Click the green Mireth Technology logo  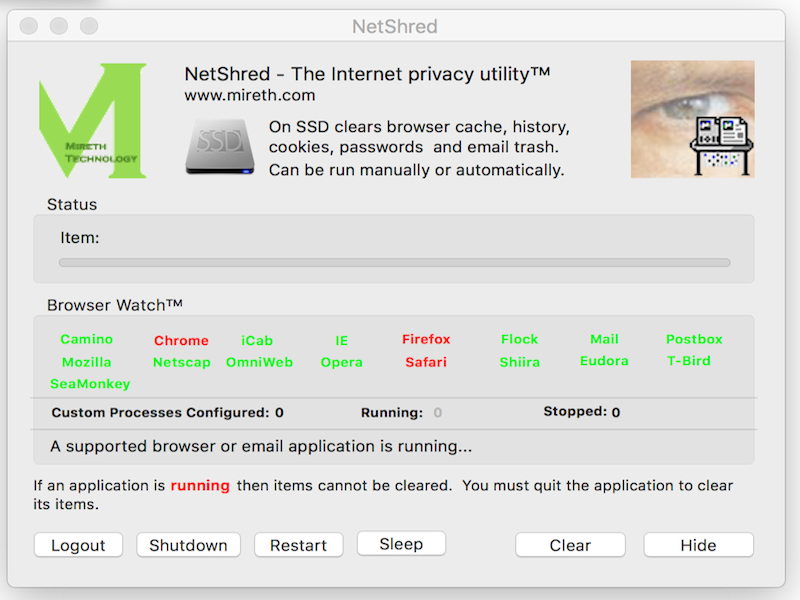pos(92,121)
